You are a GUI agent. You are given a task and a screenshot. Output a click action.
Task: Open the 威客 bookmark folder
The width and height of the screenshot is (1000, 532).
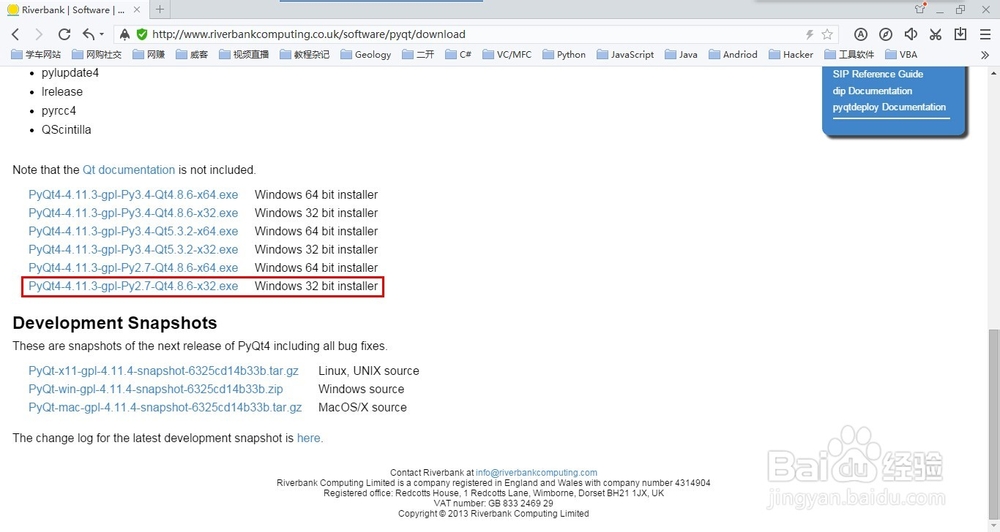[192, 55]
